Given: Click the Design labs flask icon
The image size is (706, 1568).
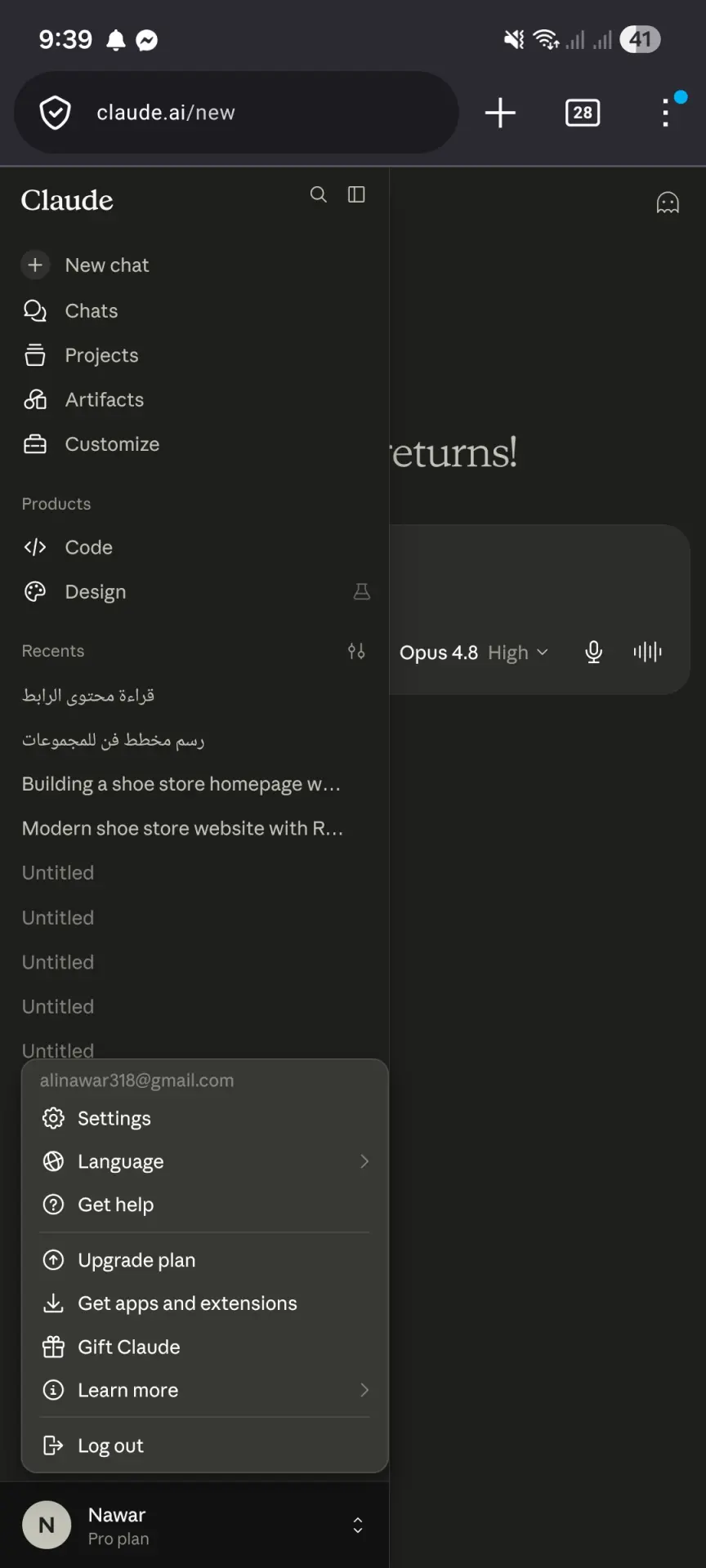Looking at the screenshot, I should tap(361, 591).
